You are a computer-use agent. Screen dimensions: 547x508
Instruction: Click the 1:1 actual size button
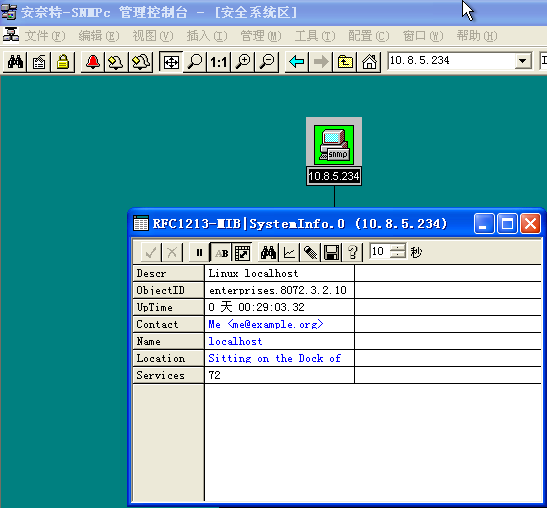click(219, 62)
